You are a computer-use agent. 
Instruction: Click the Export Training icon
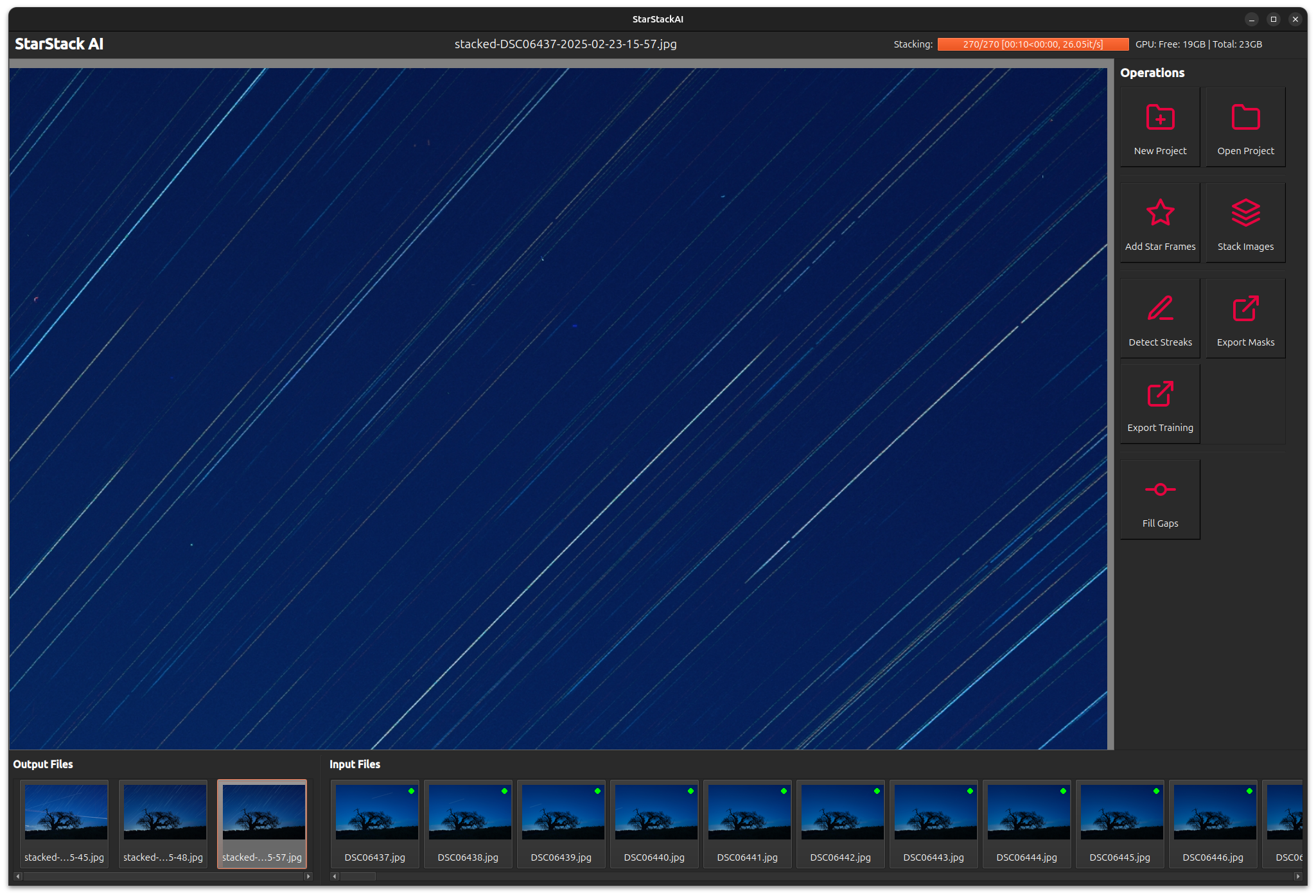[x=1160, y=394]
